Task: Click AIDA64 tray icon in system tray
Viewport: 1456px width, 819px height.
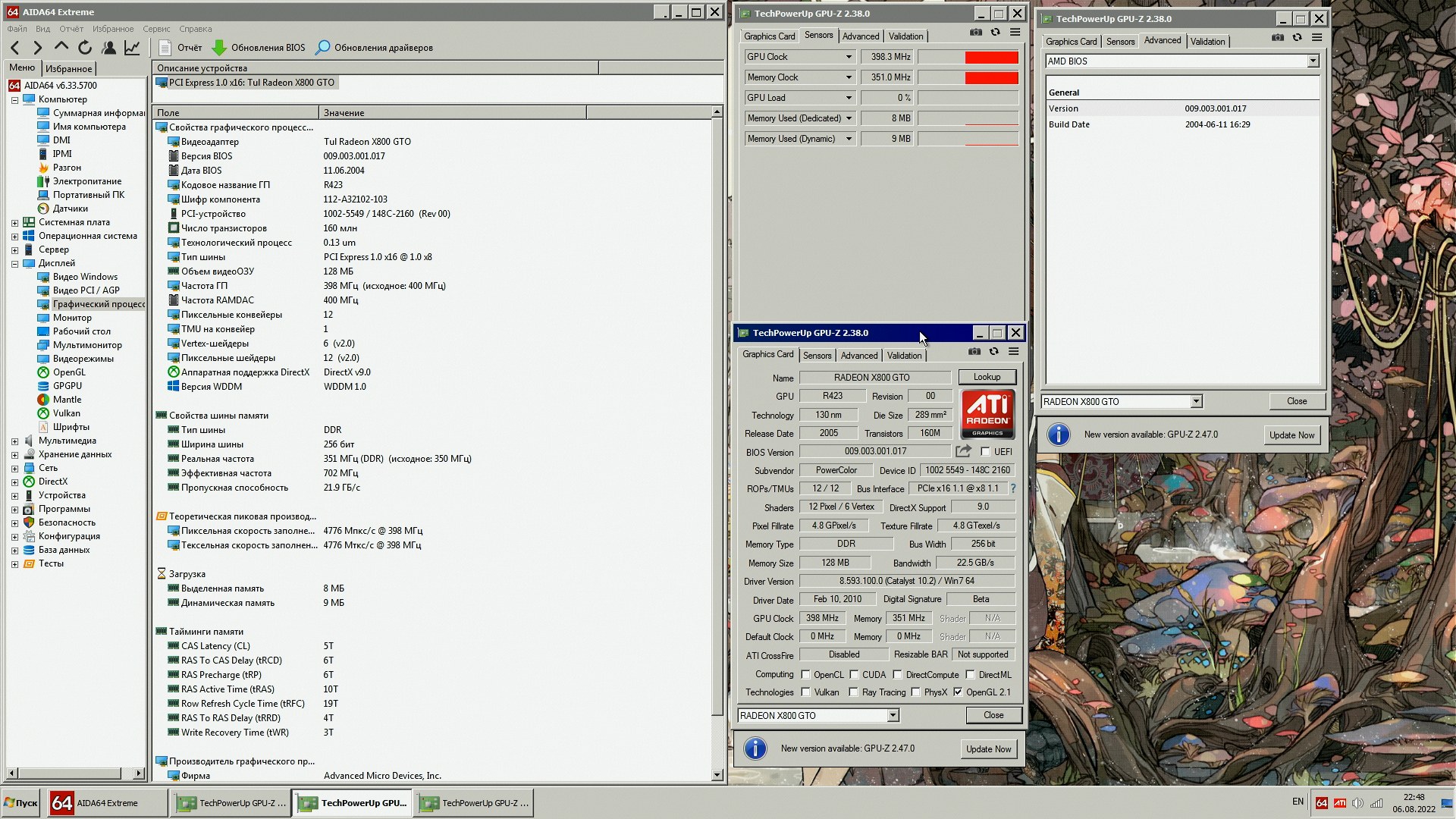Action: (x=1322, y=803)
